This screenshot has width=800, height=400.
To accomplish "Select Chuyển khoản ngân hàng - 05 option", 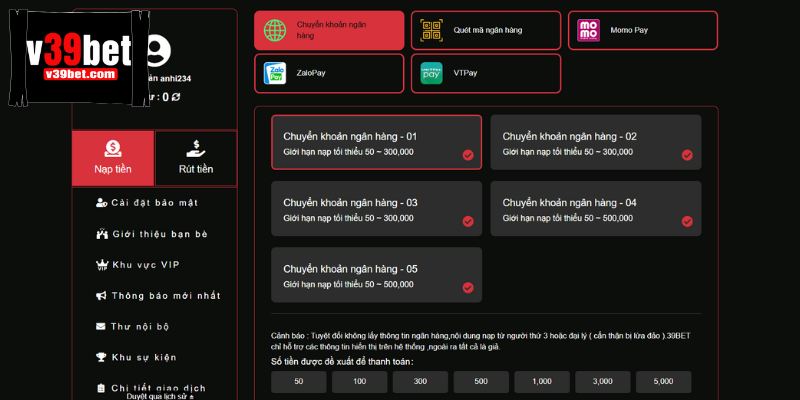I will tap(376, 275).
